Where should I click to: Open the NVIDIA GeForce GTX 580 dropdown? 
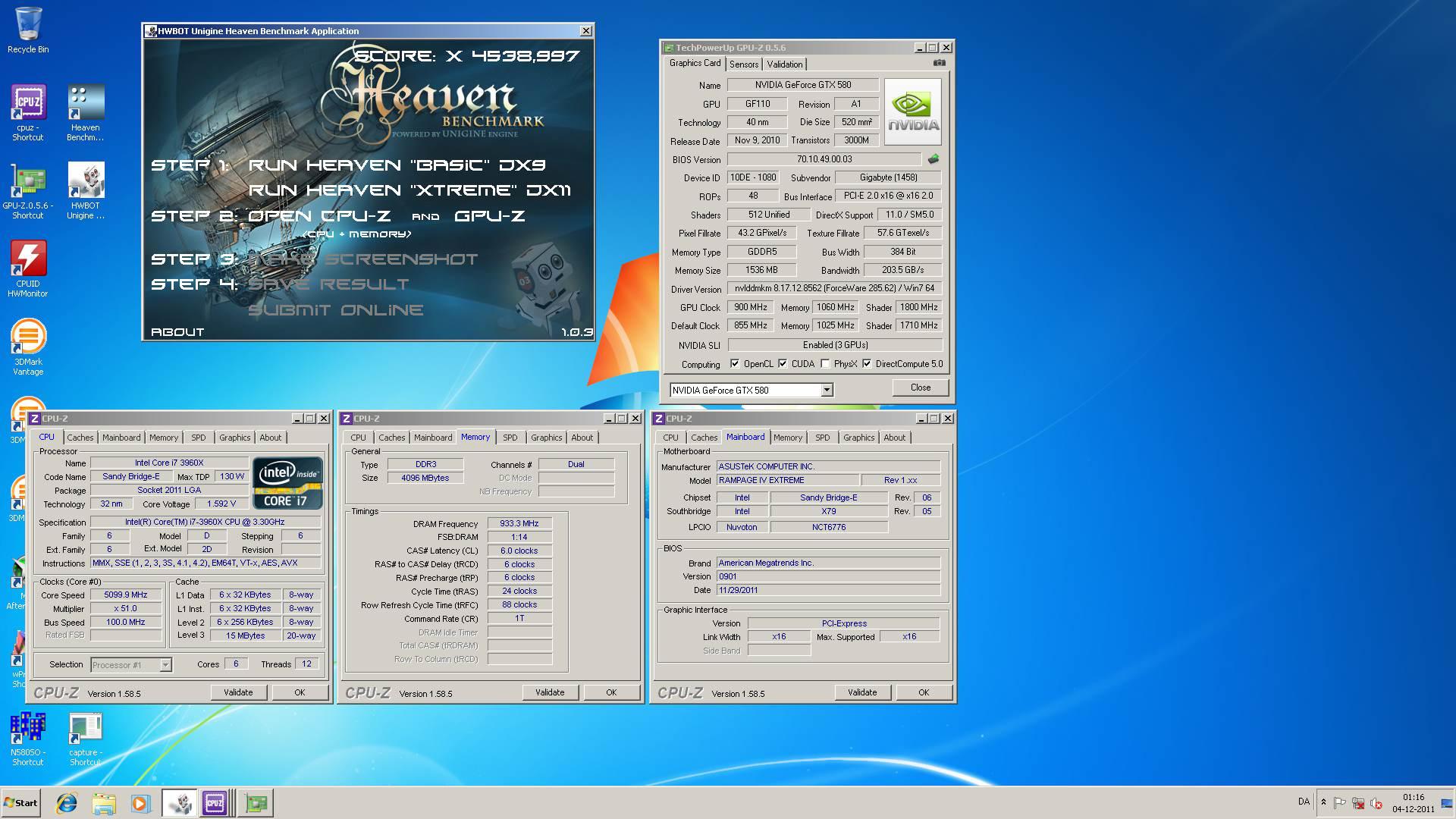pyautogui.click(x=827, y=390)
